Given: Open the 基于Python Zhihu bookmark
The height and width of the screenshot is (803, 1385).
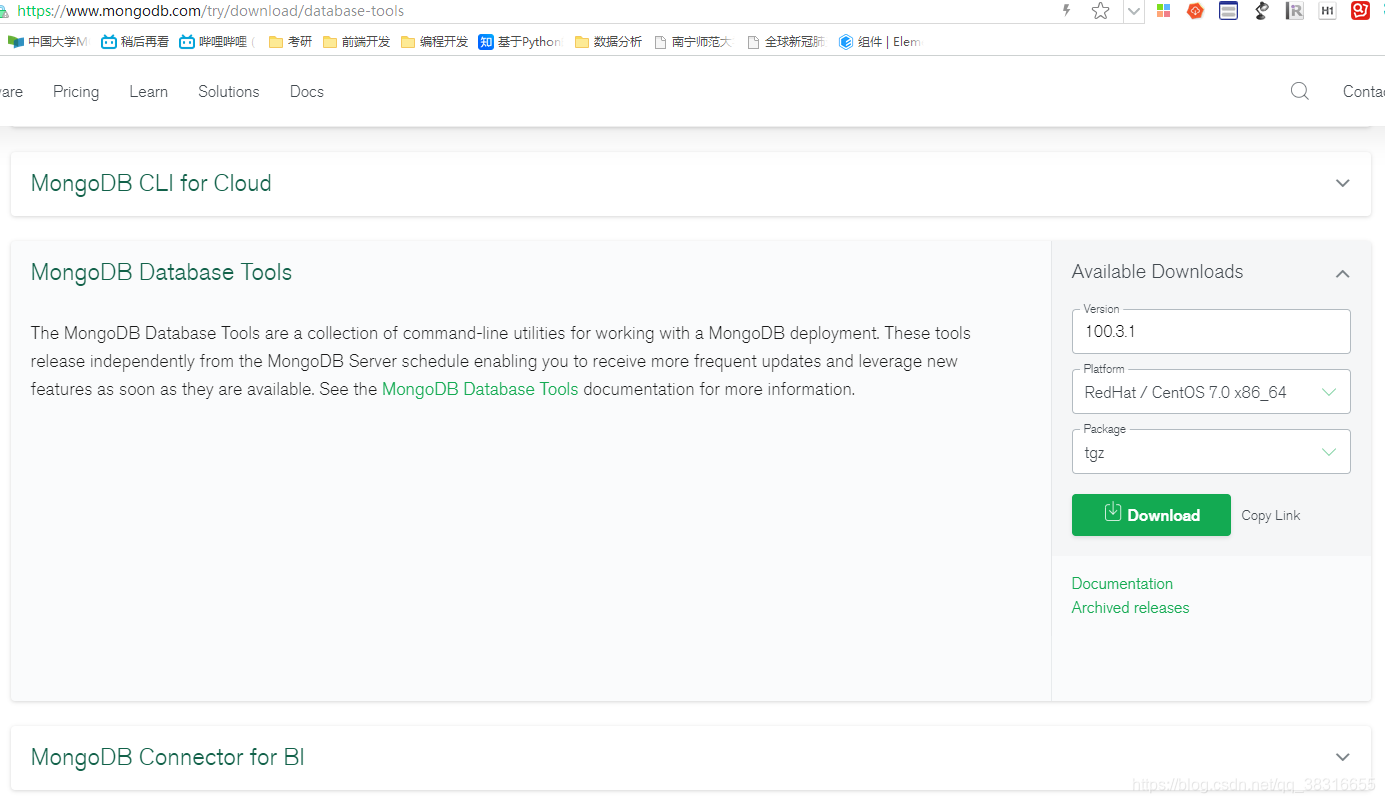Looking at the screenshot, I should 520,42.
